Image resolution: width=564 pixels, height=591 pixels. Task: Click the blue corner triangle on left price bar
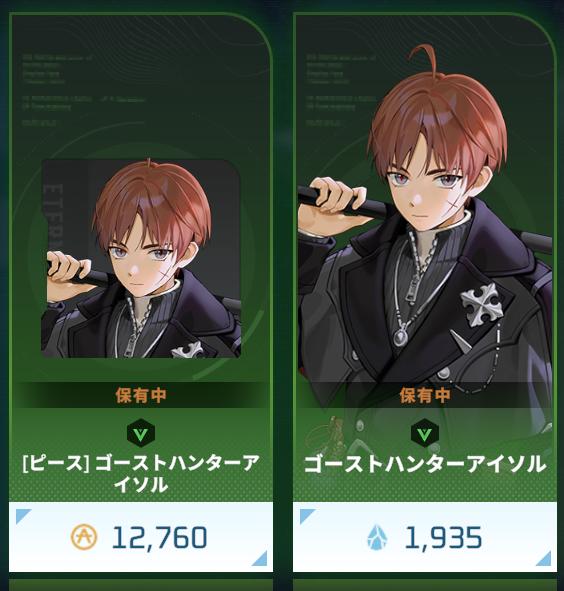pos(23,516)
